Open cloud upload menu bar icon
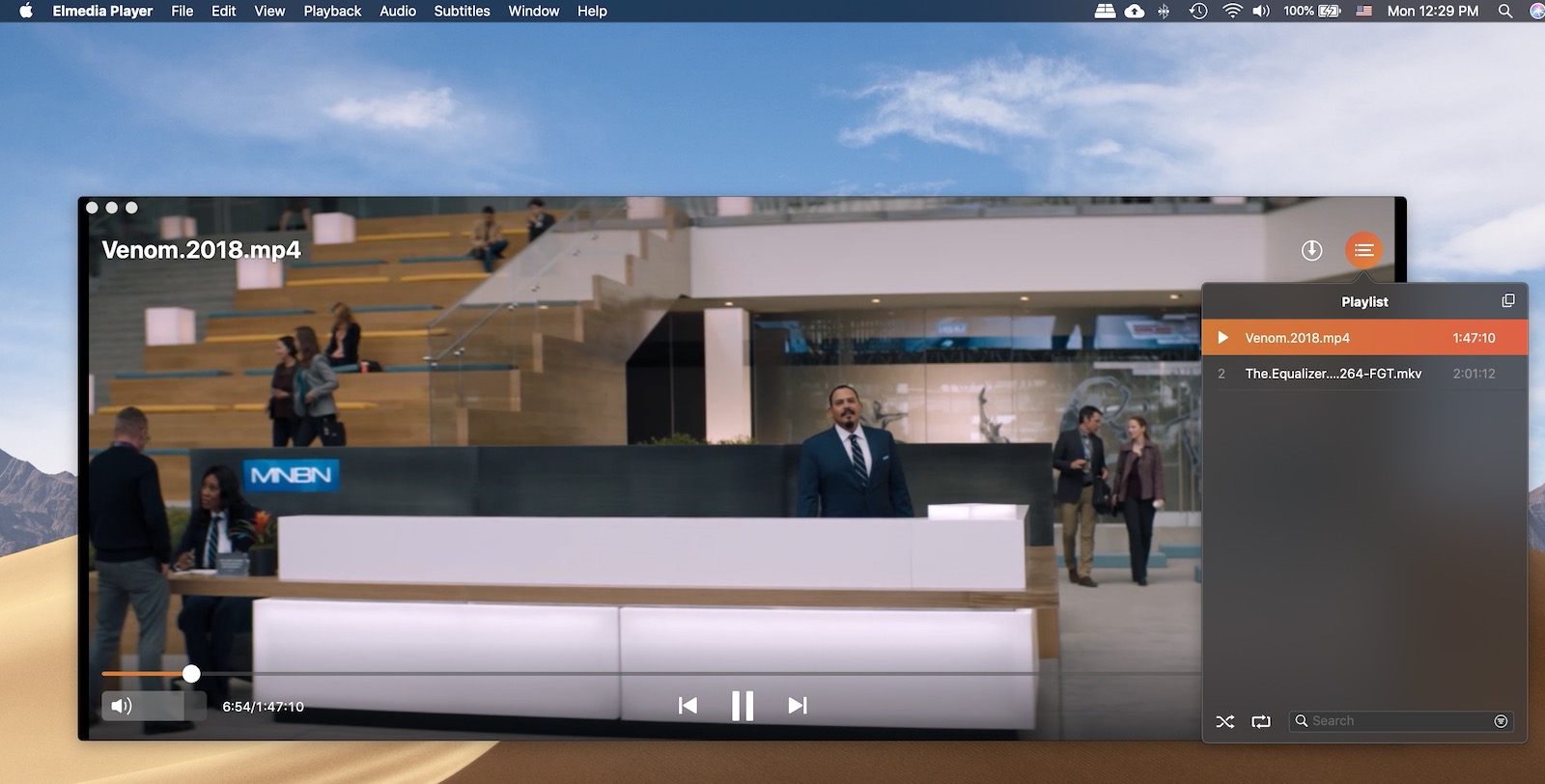1545x784 pixels. [1135, 11]
